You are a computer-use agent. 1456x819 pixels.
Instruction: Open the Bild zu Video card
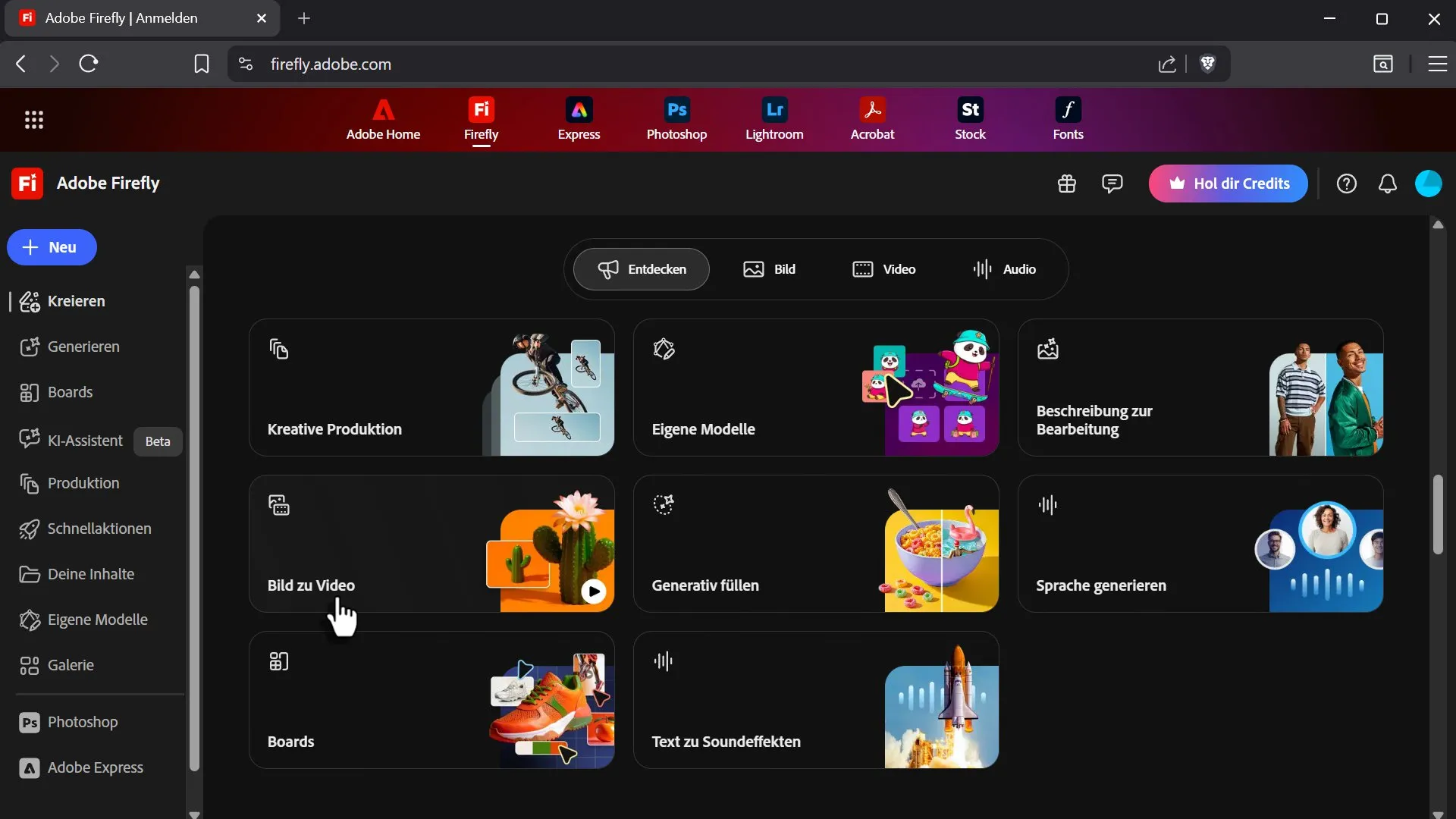tap(431, 544)
